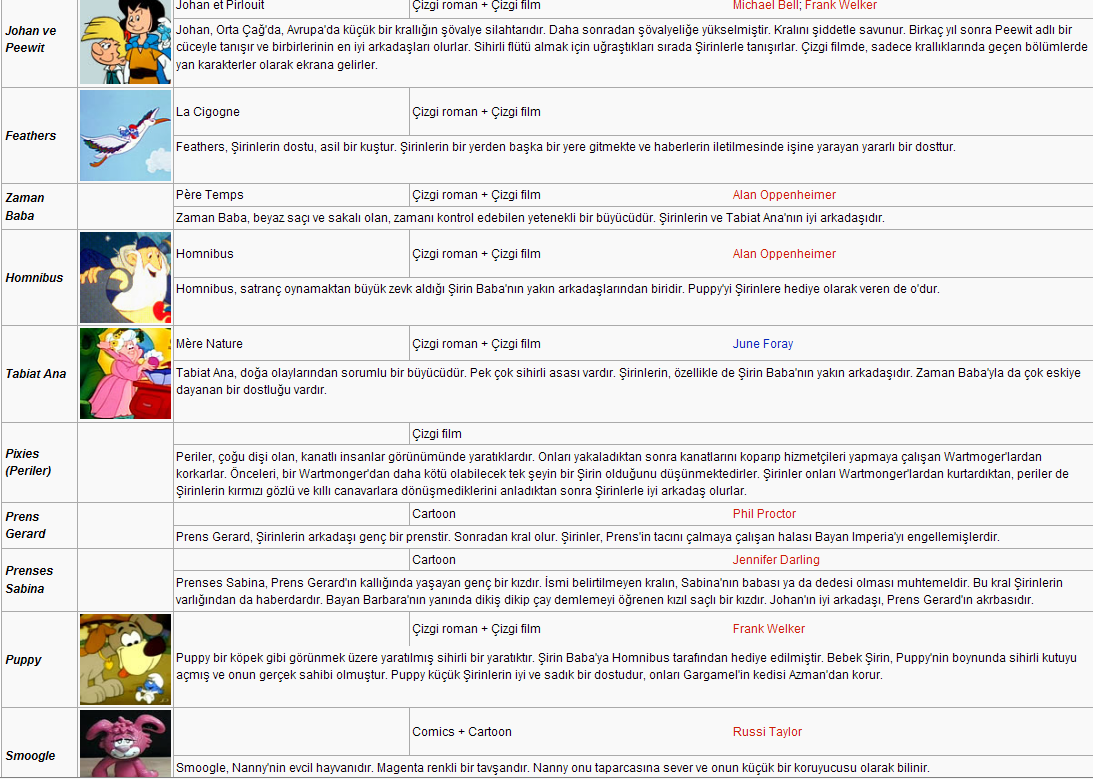This screenshot has height=779, width=1093.
Task: Select the 'Zaman Baba' row heading
Action: coord(25,207)
